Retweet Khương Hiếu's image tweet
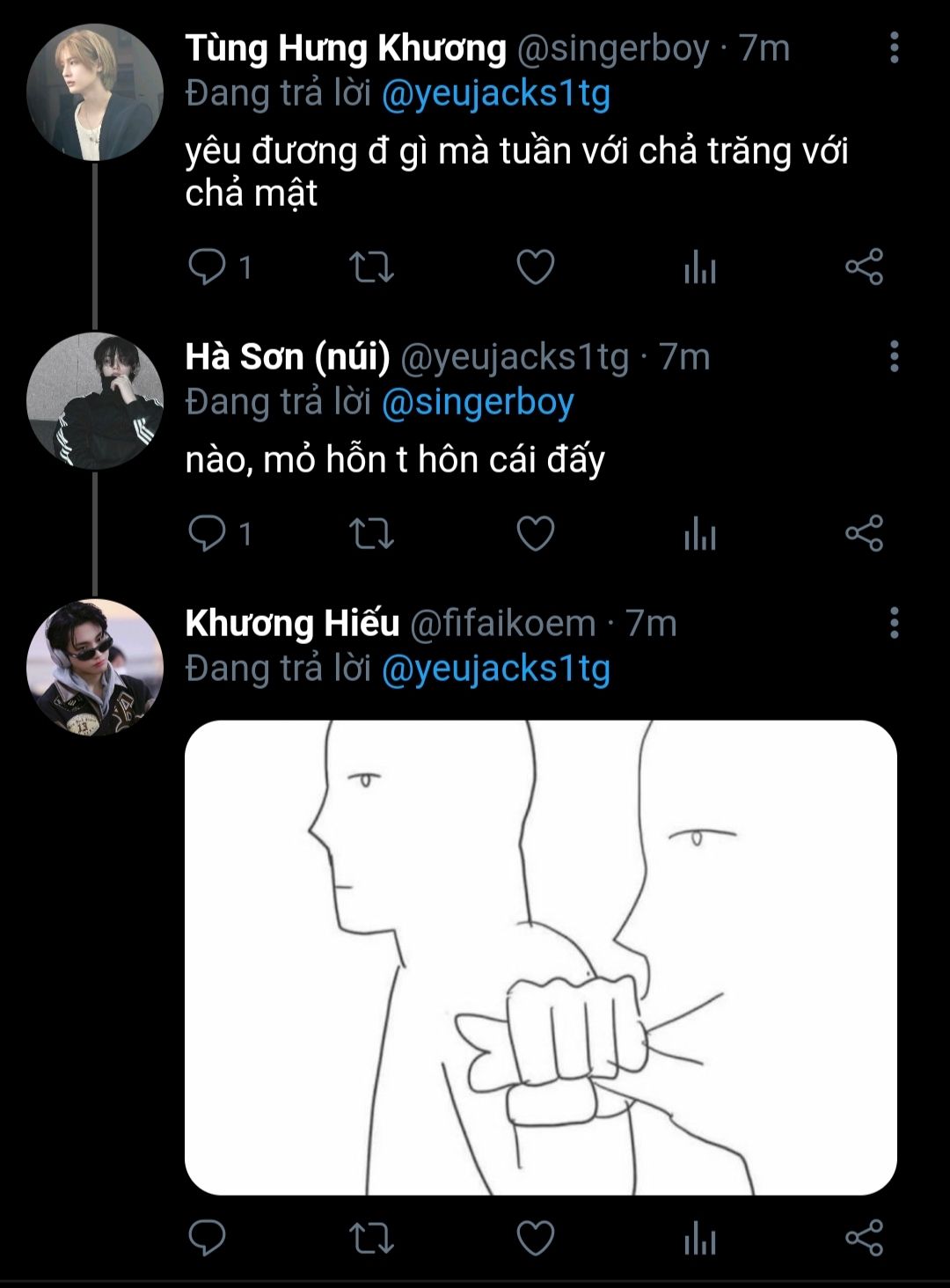This screenshot has height=1288, width=950. [x=371, y=1238]
